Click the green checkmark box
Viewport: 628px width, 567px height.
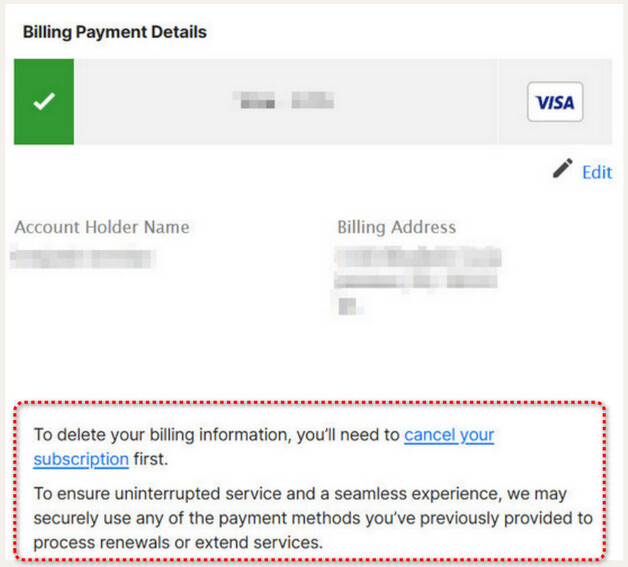point(44,102)
